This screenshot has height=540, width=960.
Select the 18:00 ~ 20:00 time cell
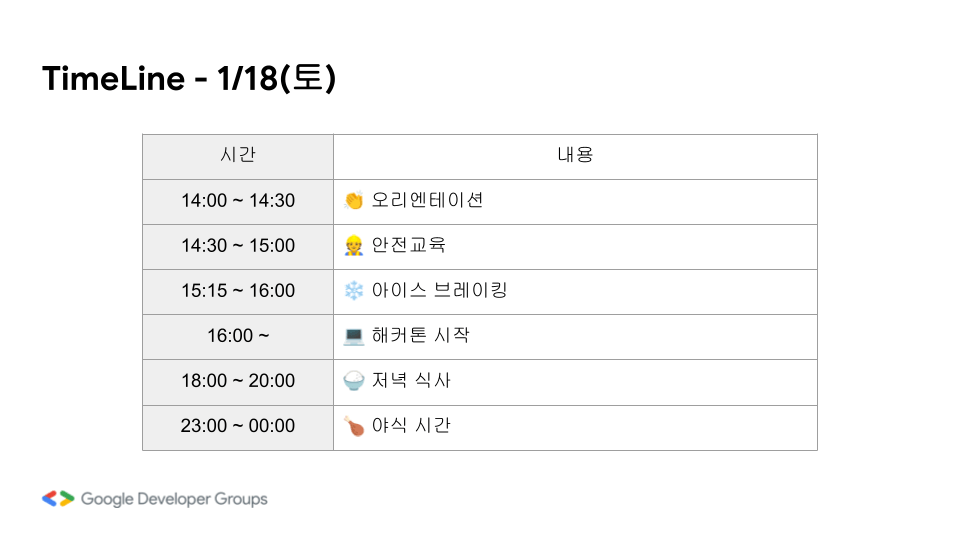pyautogui.click(x=238, y=381)
